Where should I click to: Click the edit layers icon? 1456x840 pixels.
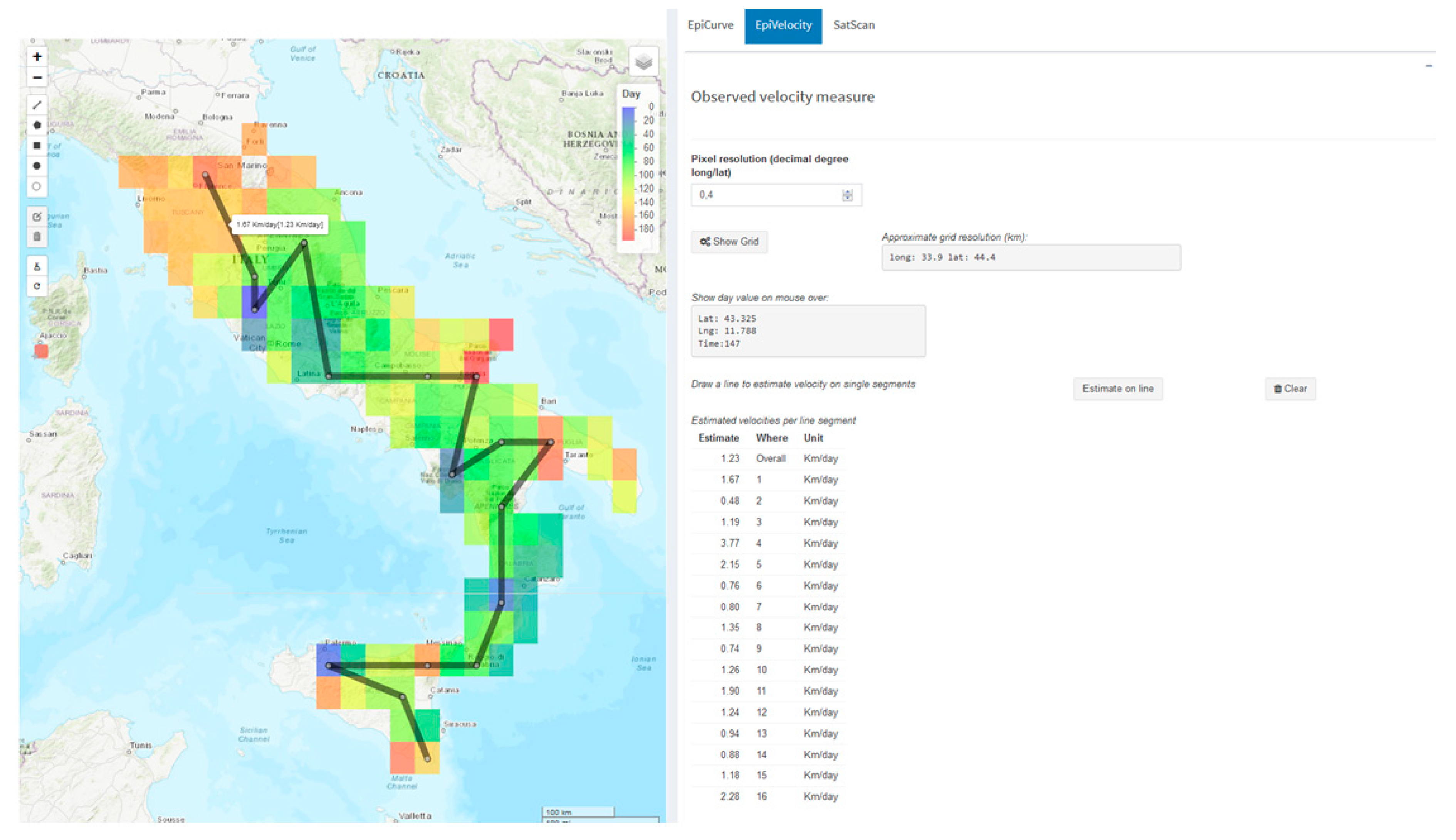click(x=37, y=216)
